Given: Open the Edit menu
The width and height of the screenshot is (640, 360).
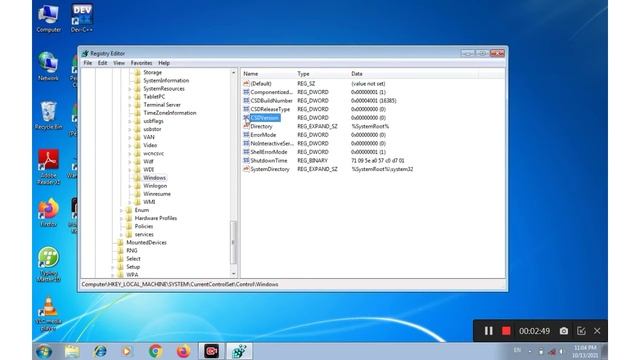Looking at the screenshot, I should pyautogui.click(x=102, y=63).
